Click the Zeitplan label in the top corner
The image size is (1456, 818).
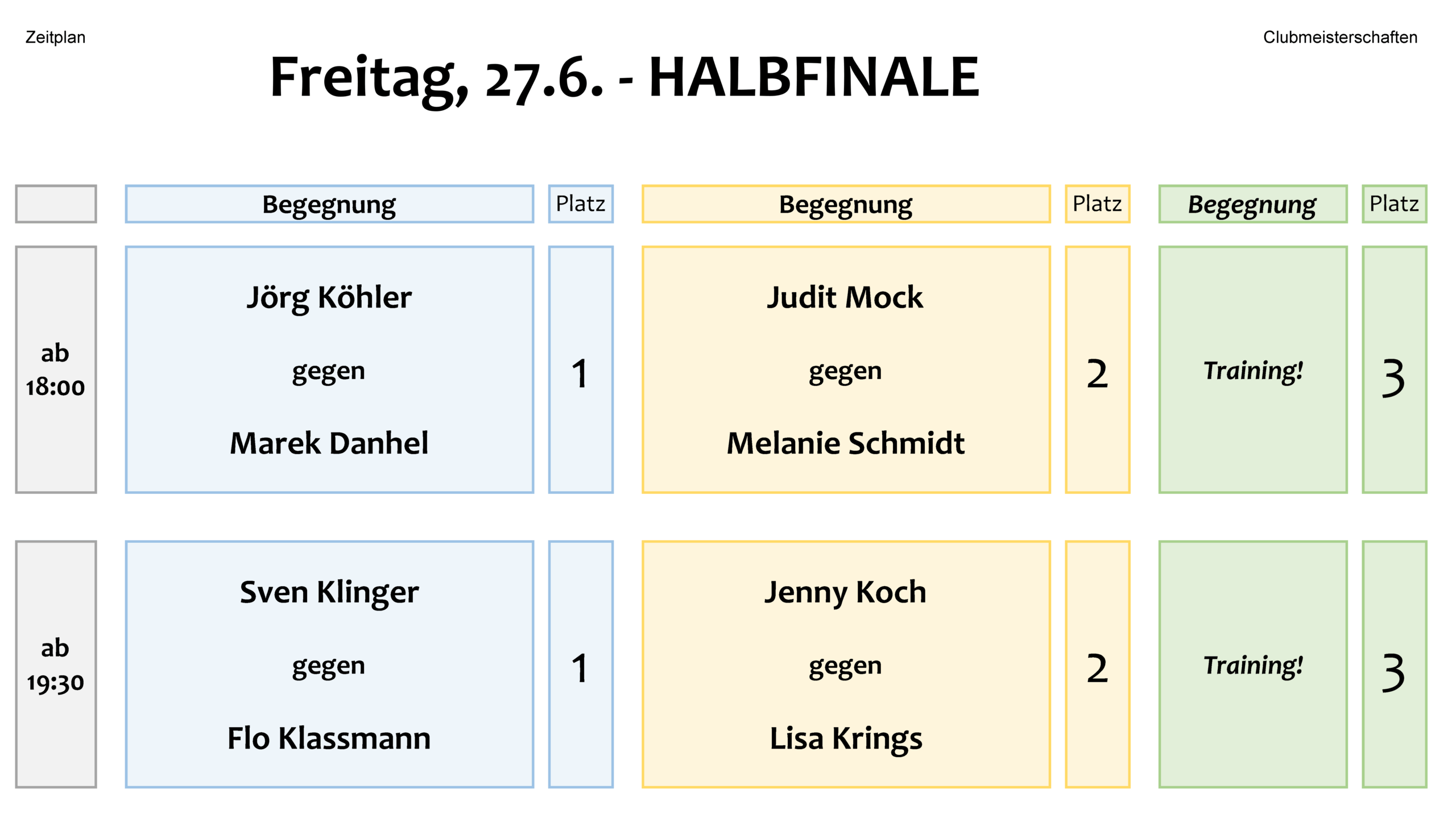(x=55, y=38)
